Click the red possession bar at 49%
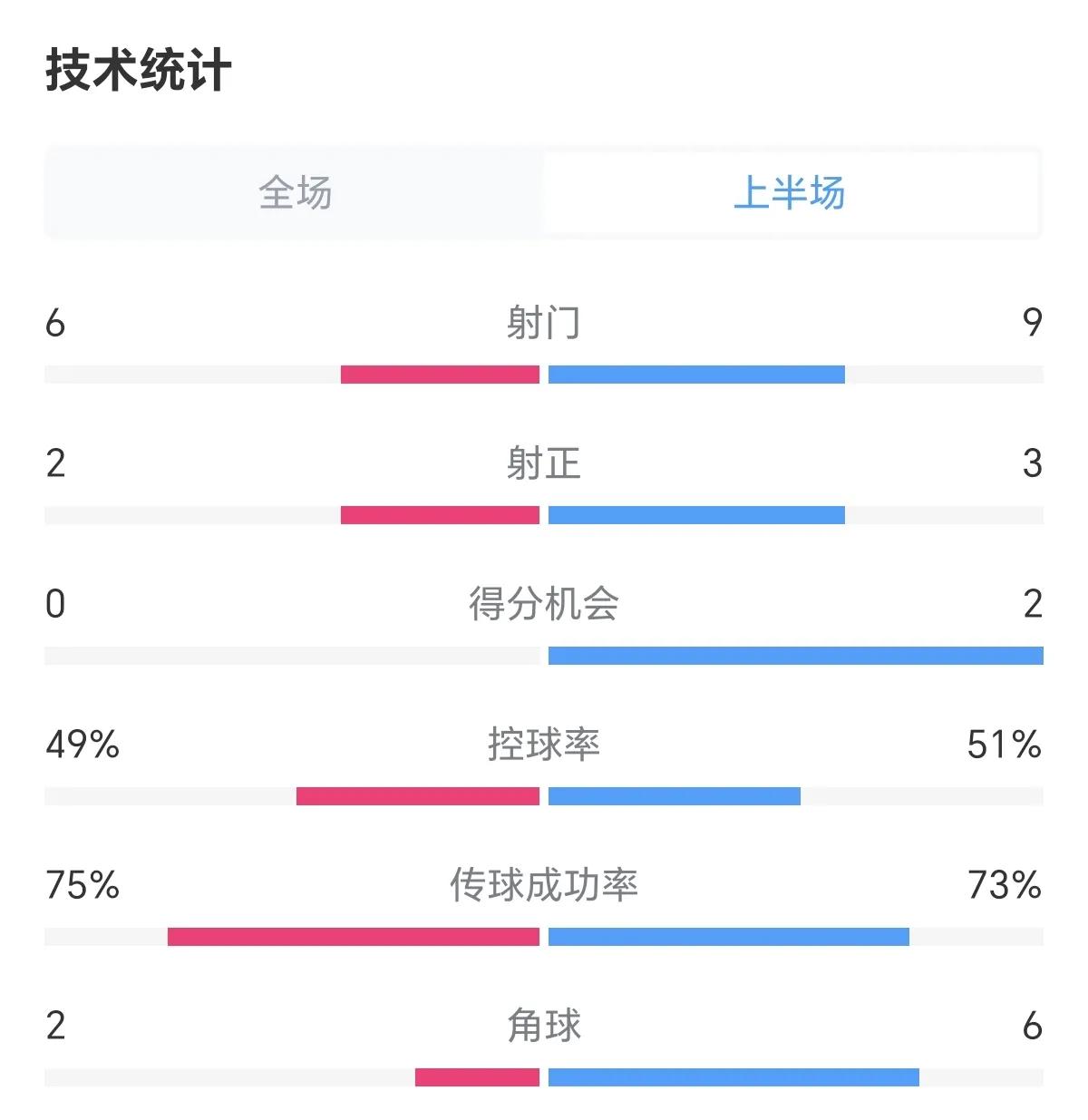 coord(417,794)
